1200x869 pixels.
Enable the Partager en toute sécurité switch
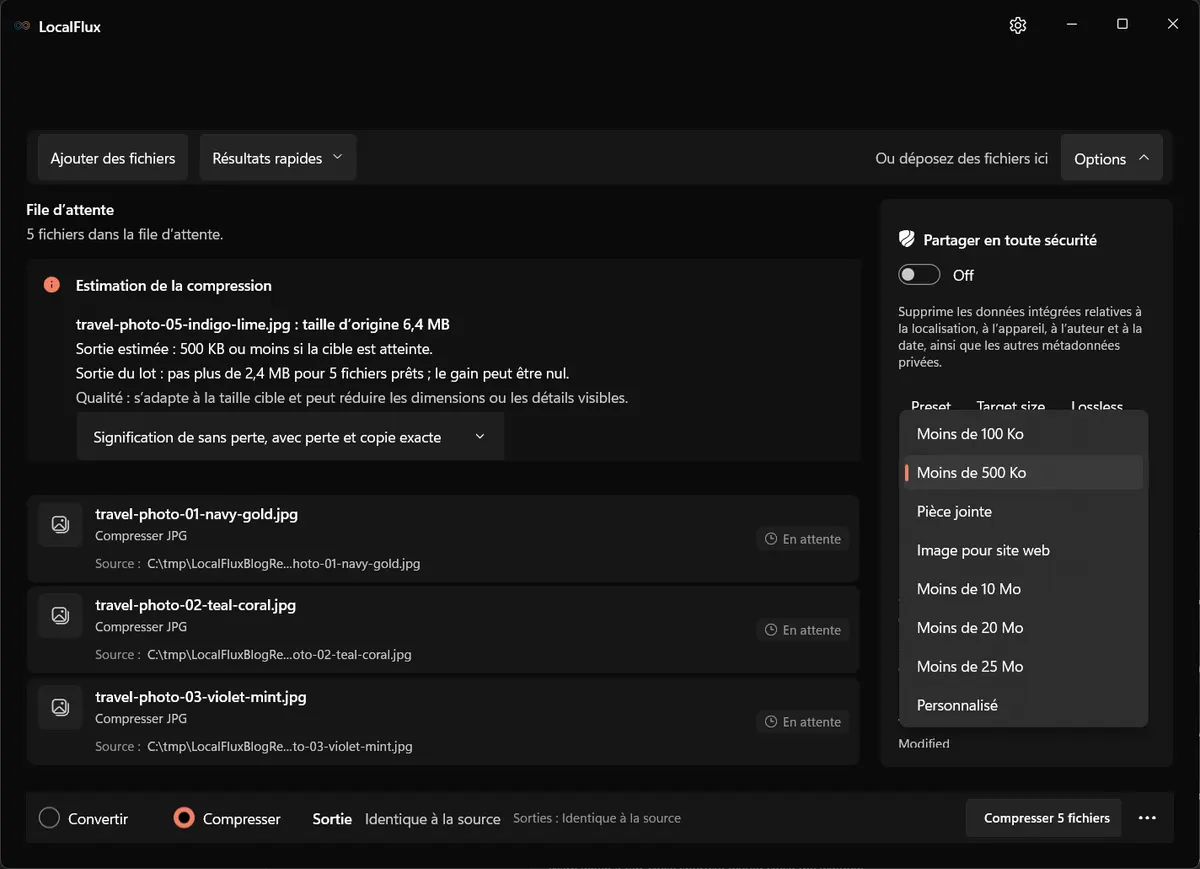(x=919, y=275)
